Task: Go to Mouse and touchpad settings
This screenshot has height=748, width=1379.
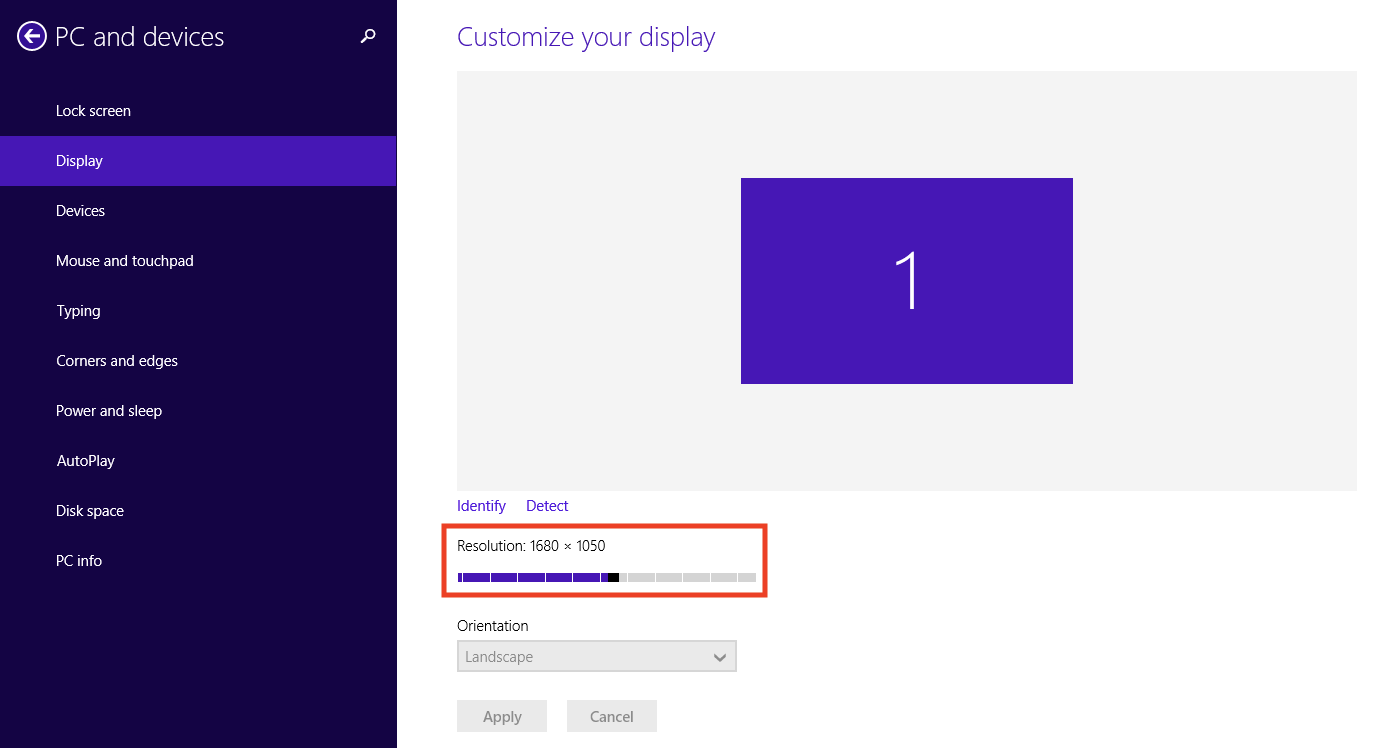Action: (124, 260)
